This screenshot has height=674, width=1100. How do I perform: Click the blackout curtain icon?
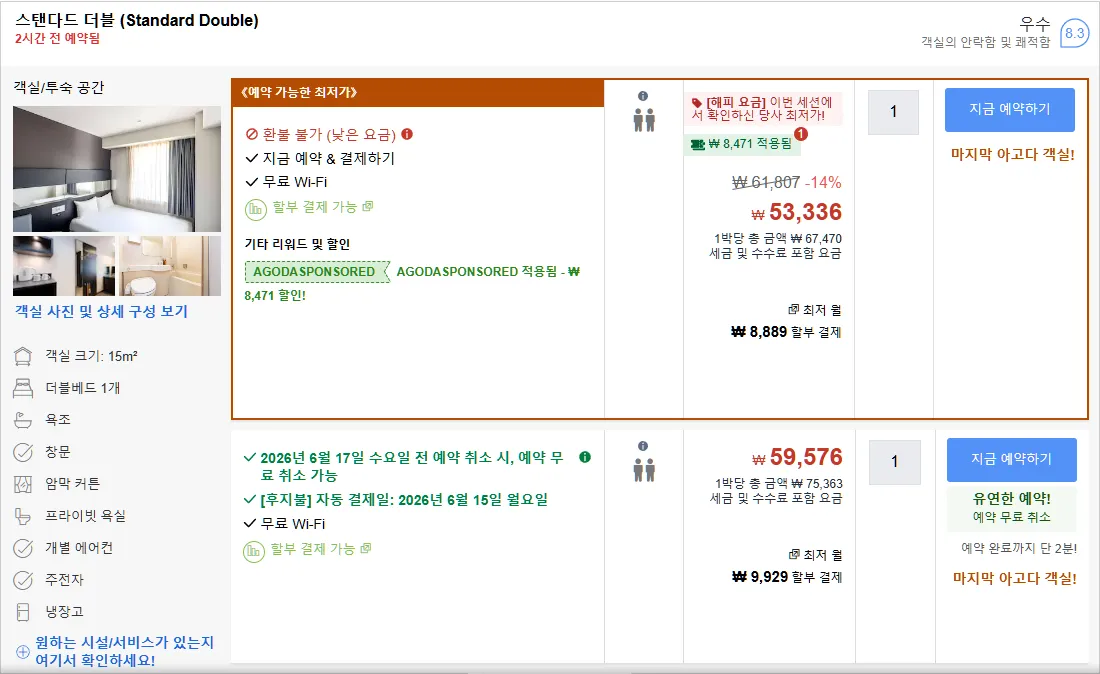click(23, 484)
